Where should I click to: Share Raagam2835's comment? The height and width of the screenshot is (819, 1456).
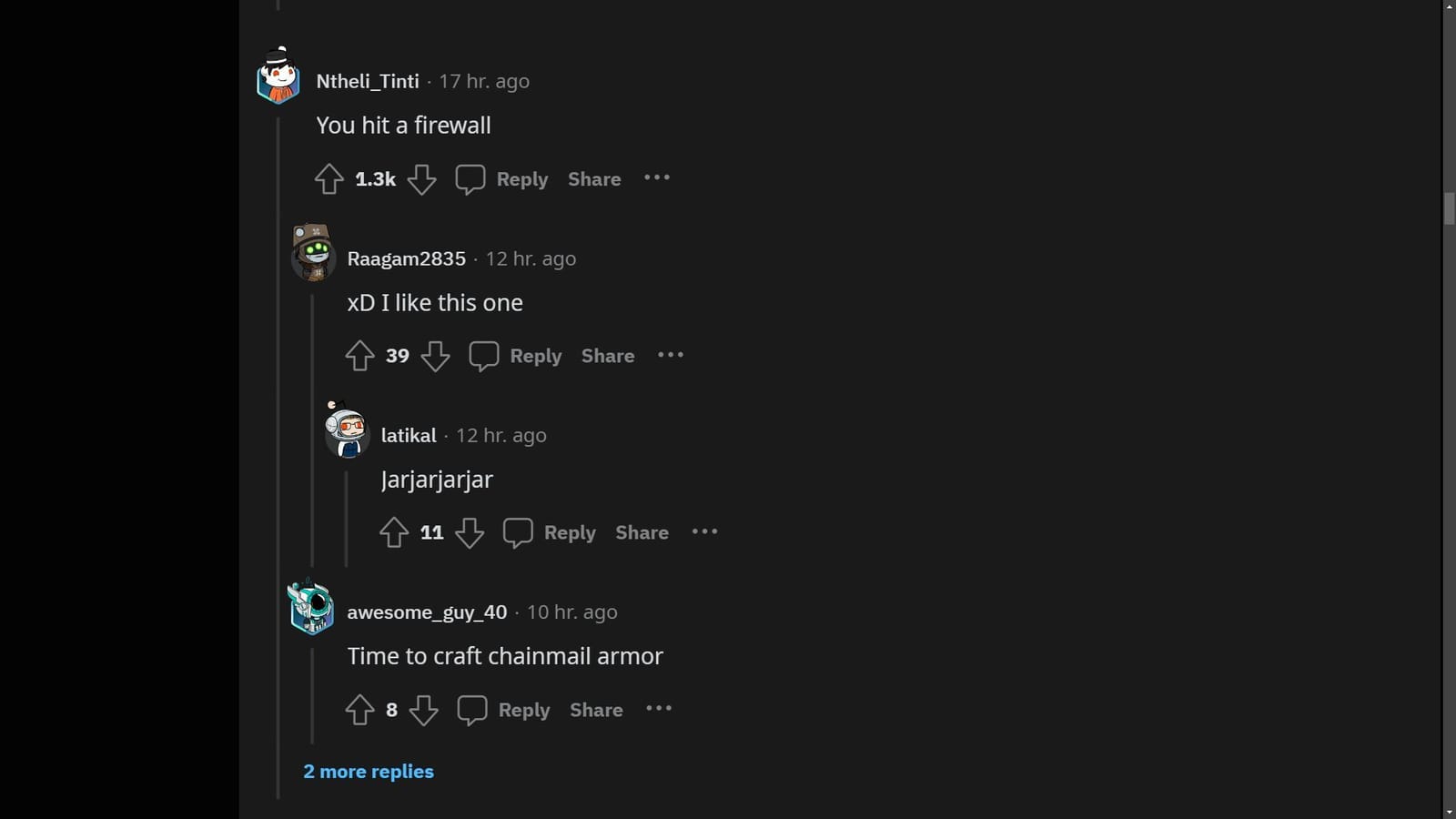(608, 356)
